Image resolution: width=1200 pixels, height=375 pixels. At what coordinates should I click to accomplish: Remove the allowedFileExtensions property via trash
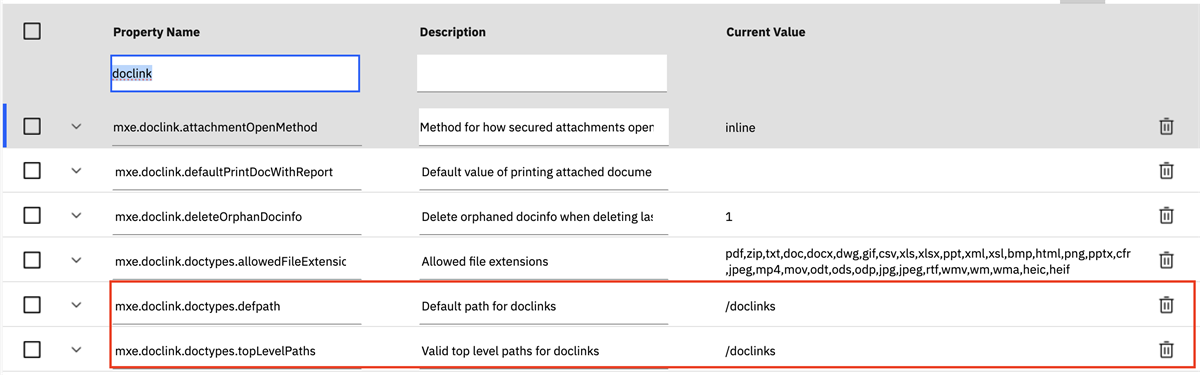(x=1165, y=260)
